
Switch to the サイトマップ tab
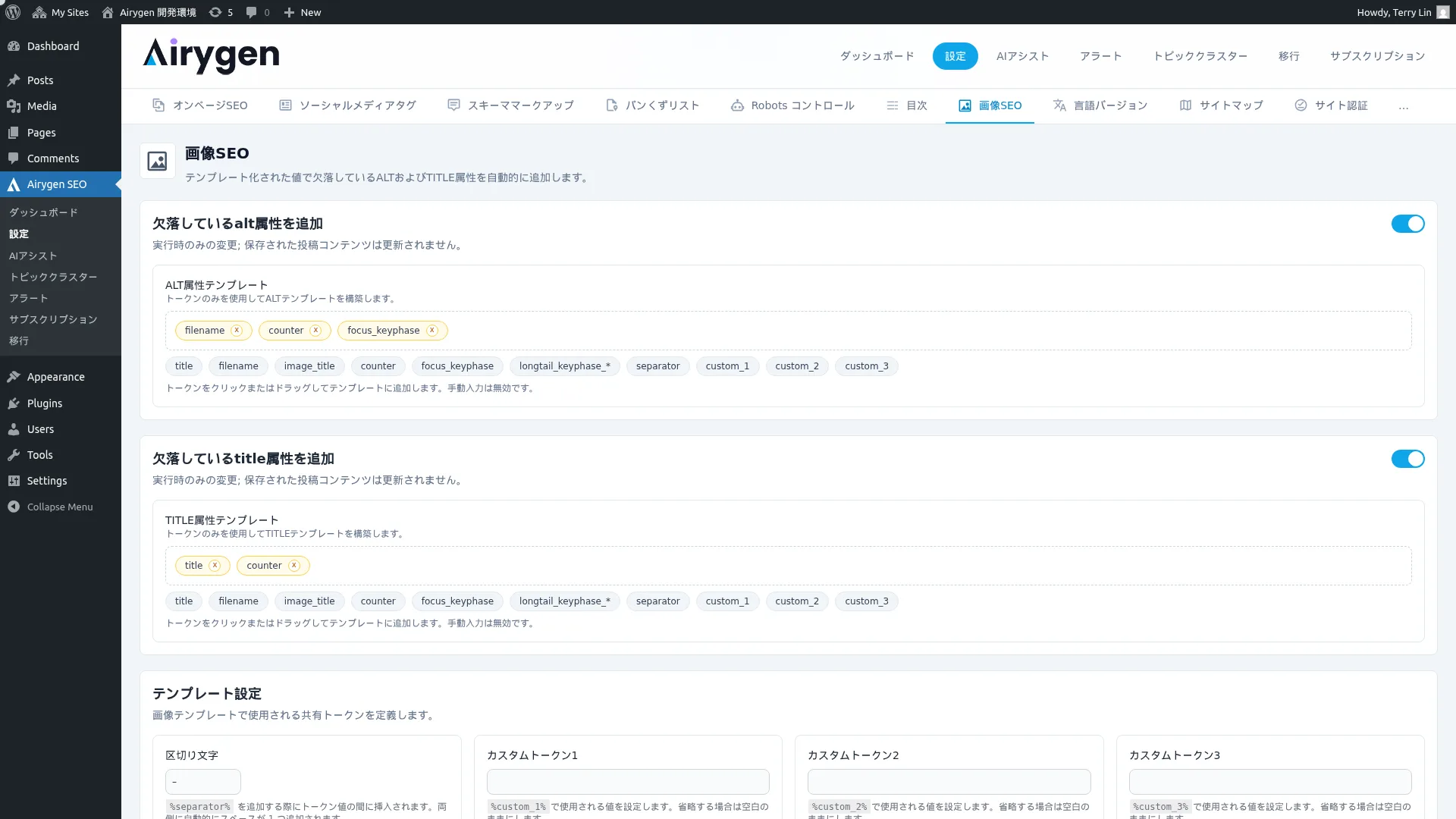click(1222, 105)
